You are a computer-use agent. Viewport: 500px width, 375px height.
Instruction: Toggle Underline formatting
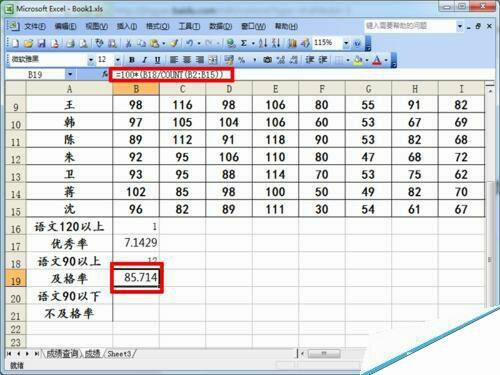pyautogui.click(x=157, y=60)
